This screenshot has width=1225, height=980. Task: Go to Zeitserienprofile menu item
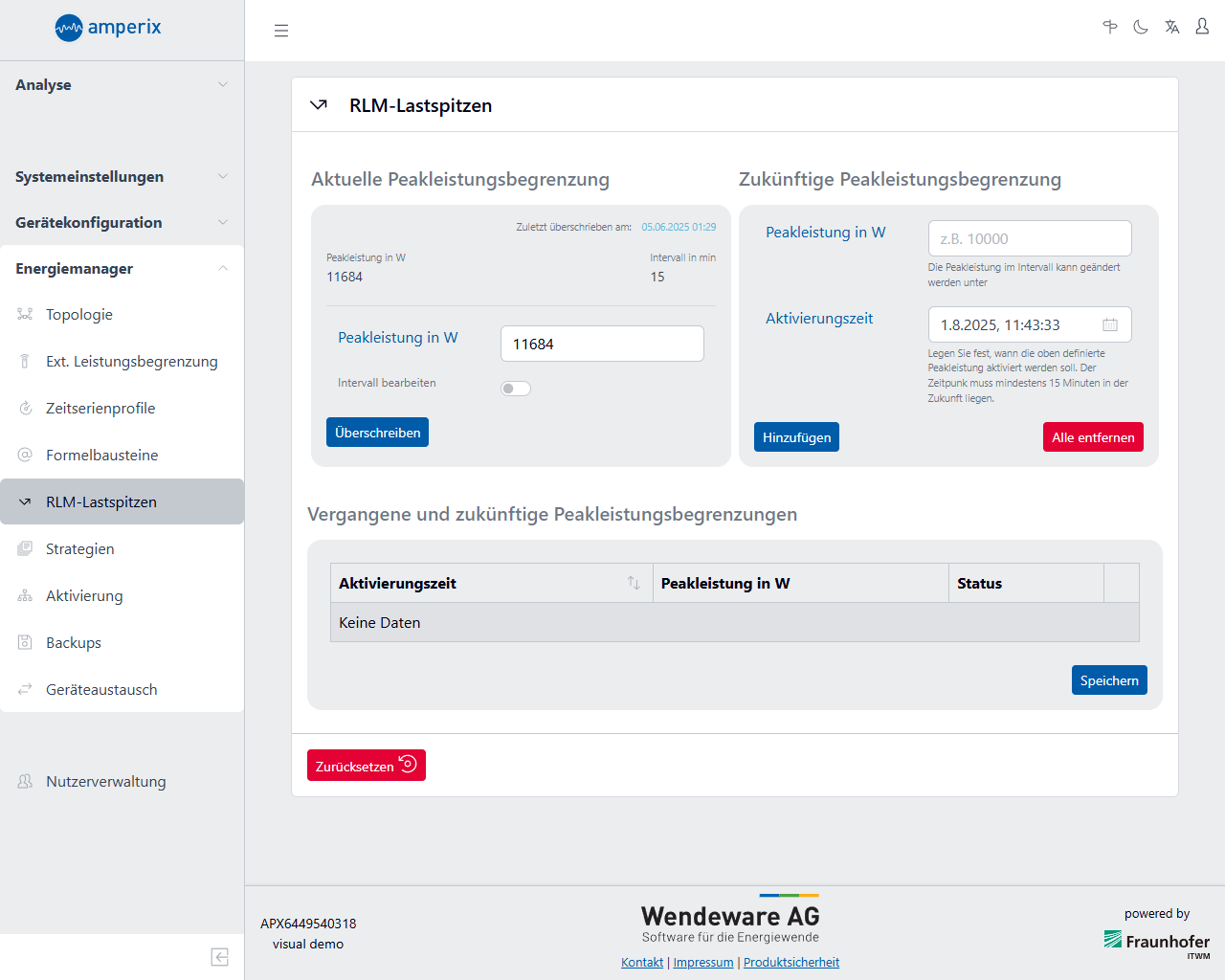[x=100, y=409]
